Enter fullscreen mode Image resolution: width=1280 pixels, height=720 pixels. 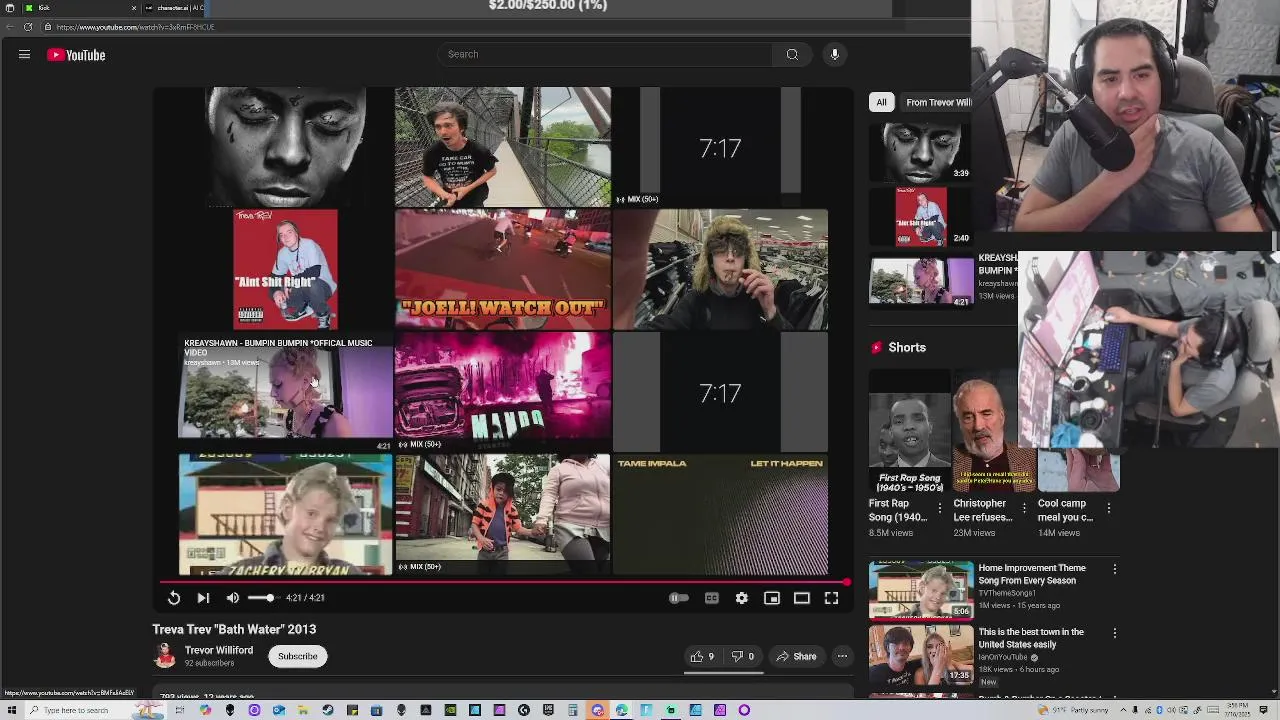pyautogui.click(x=832, y=598)
